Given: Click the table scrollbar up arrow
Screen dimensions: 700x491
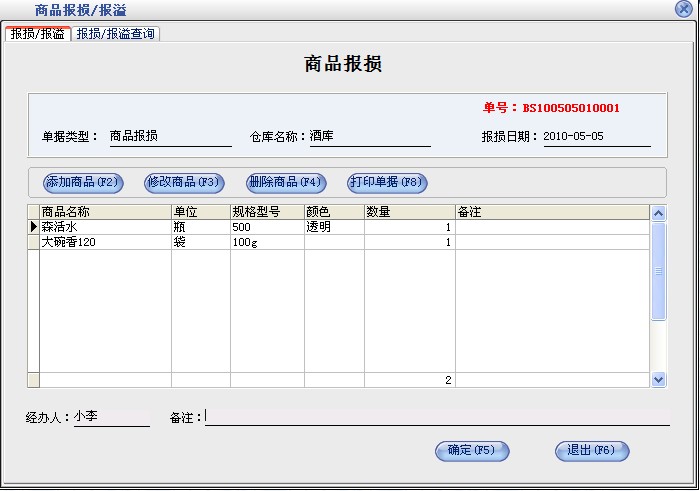Looking at the screenshot, I should click(658, 213).
